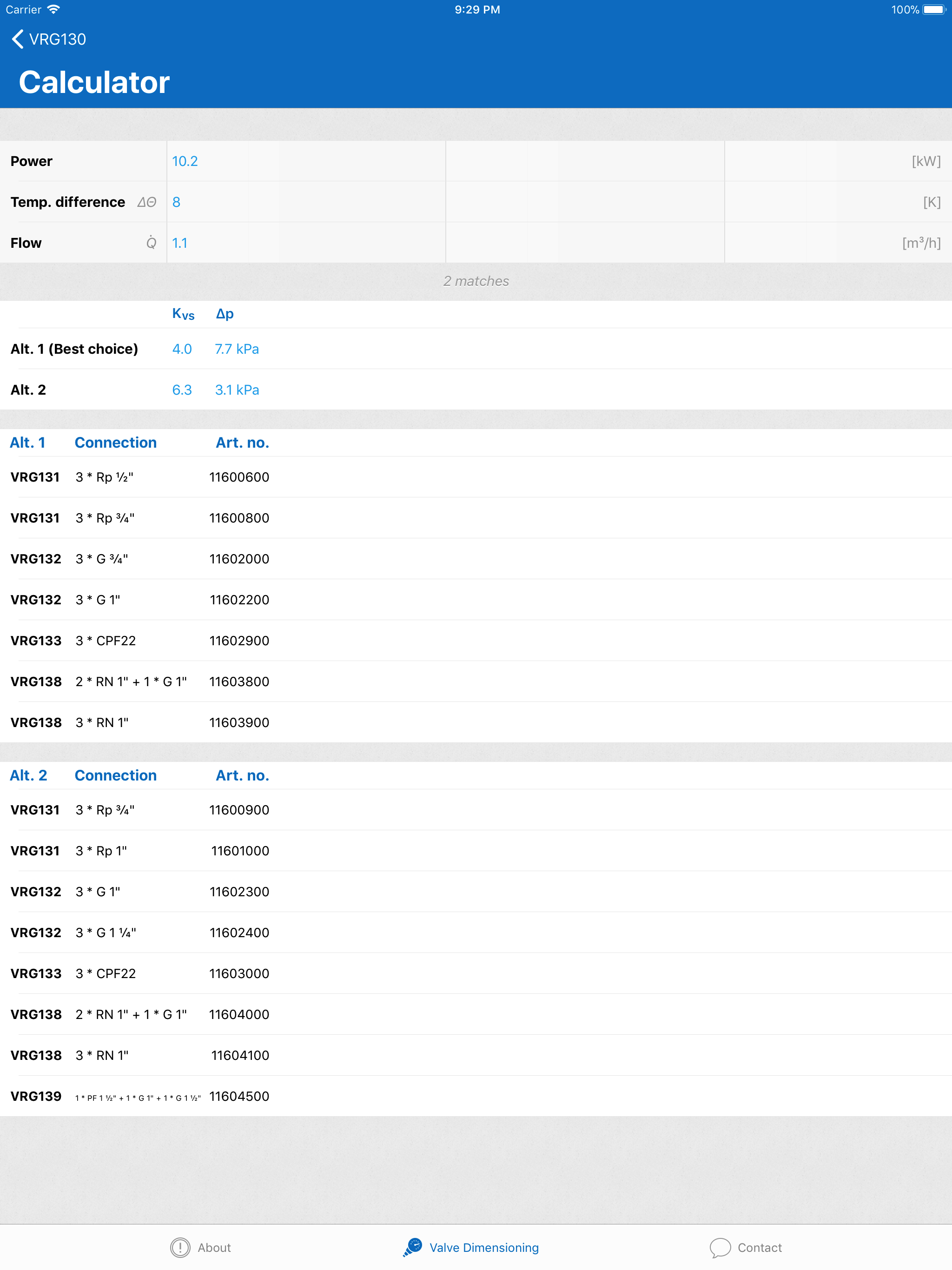This screenshot has width=952, height=1270.
Task: Tap the back chevron to VRG130
Action: [x=17, y=39]
